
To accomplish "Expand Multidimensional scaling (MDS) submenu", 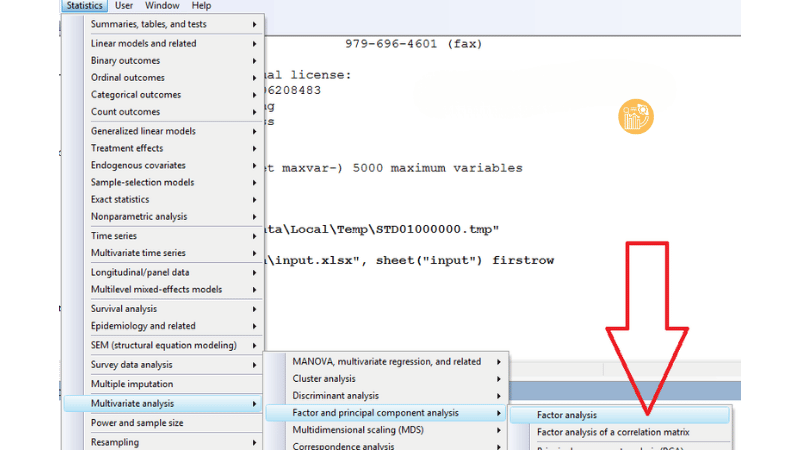I will (x=360, y=429).
